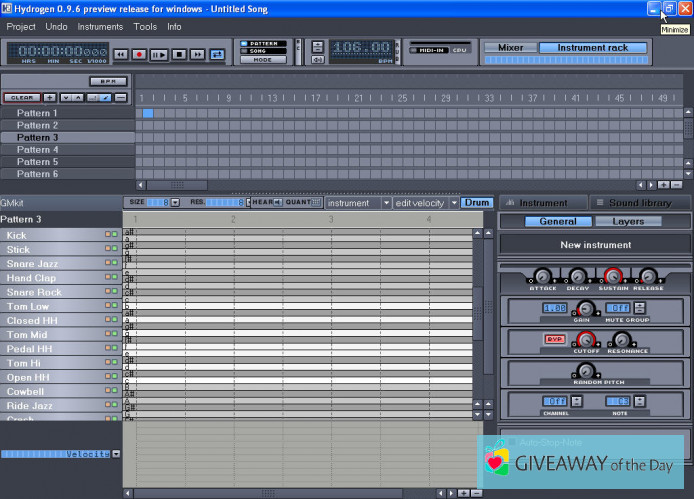Open the pattern SIZE dropdown
This screenshot has width=694, height=499.
tap(175, 202)
